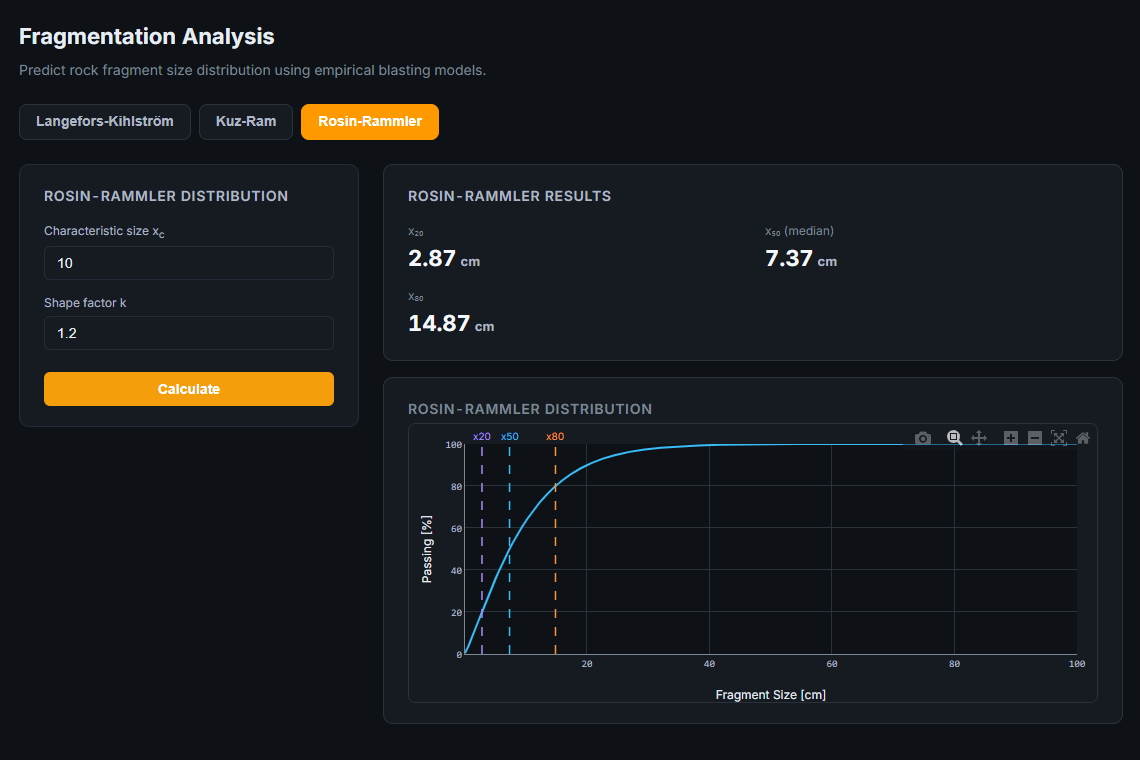
Task: Download plot as PNG camera icon
Action: point(923,438)
